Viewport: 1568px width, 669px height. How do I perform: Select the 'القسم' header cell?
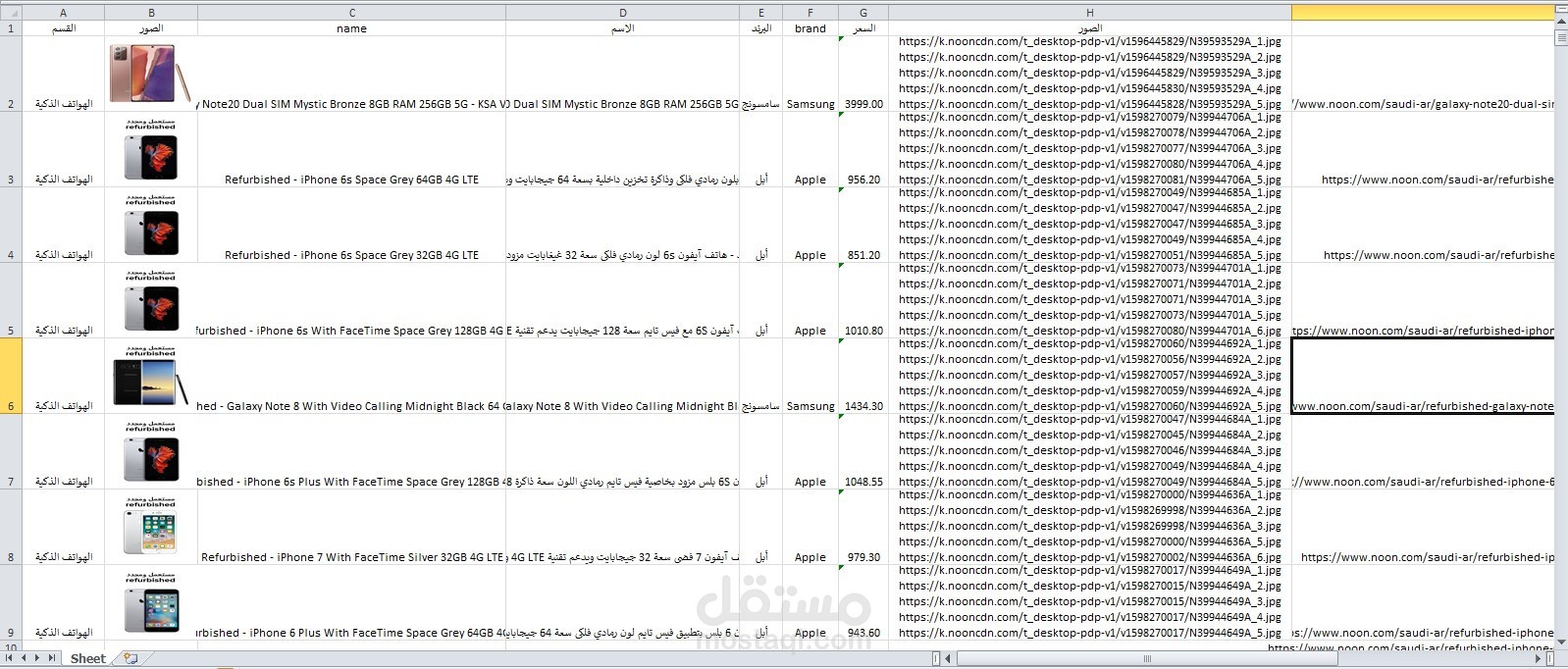pos(64,28)
